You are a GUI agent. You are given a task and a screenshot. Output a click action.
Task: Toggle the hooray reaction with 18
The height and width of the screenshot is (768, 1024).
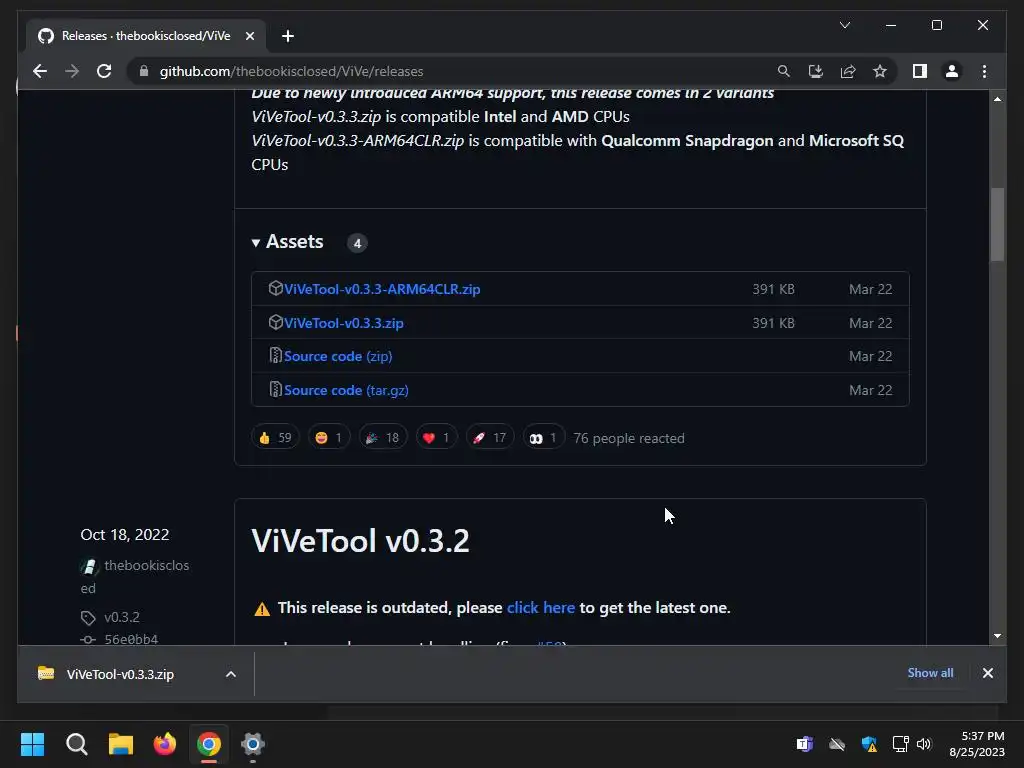coord(383,438)
